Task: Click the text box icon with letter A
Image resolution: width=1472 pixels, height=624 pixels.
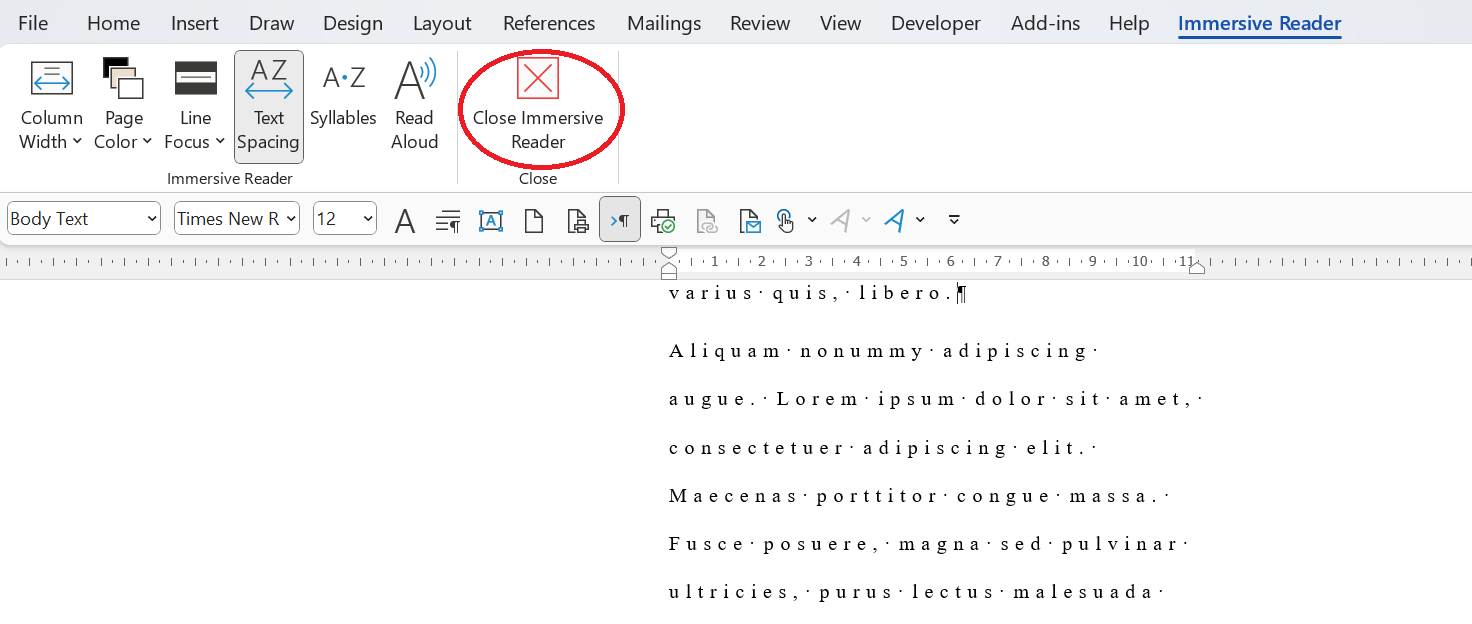Action: tap(491, 220)
